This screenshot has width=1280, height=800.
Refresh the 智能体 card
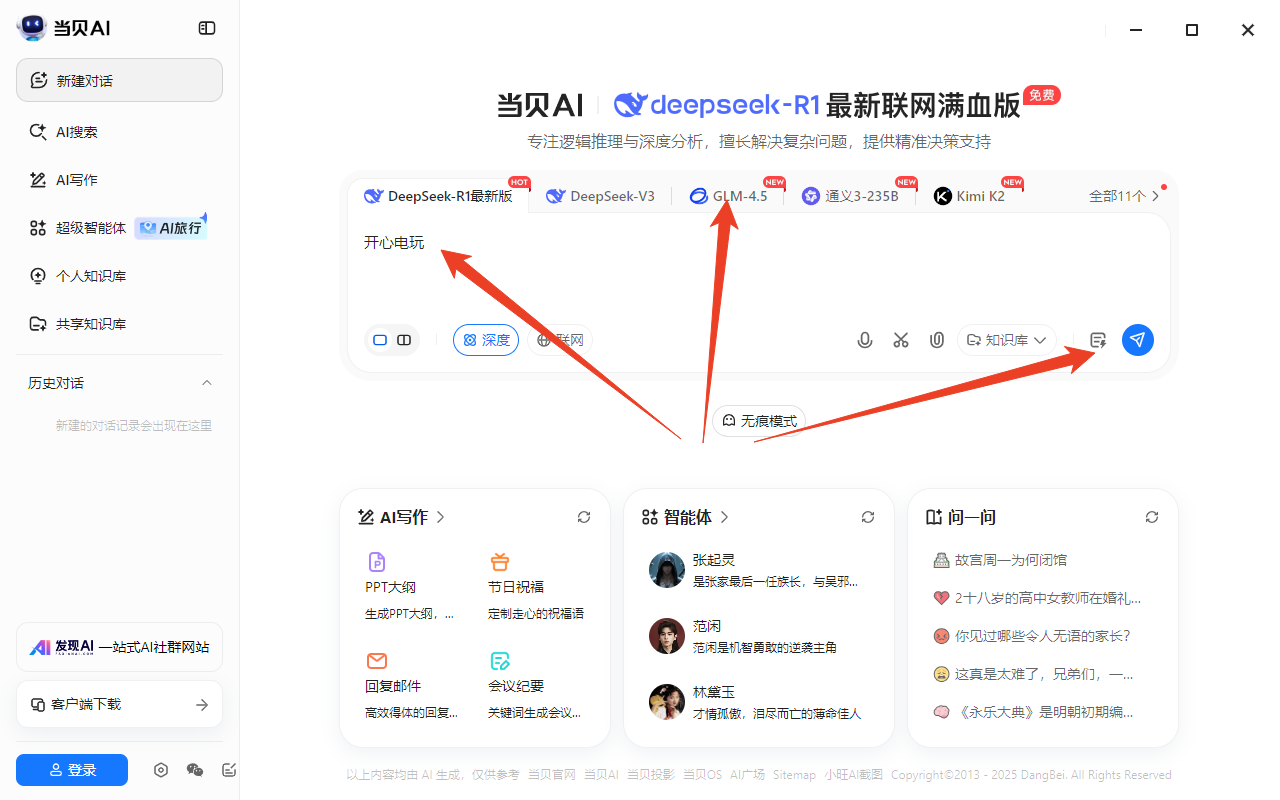868,517
